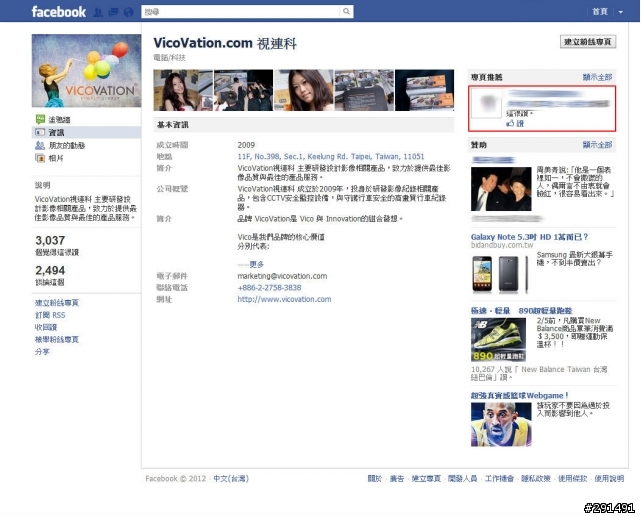Click create fan page link in sidebar
The image size is (641, 516).
(57, 303)
